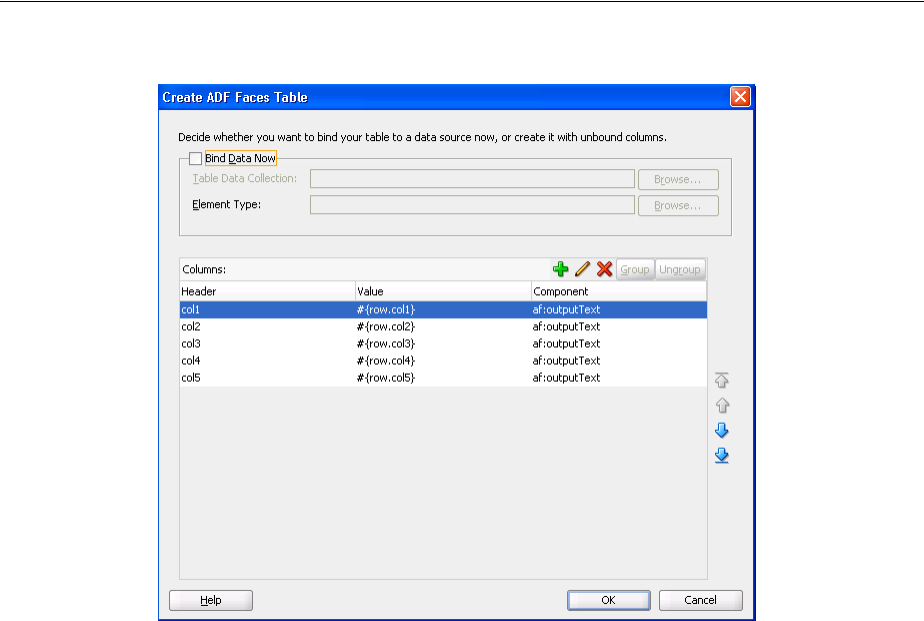Click the Header column heading
This screenshot has width=924, height=621.
pos(267,291)
